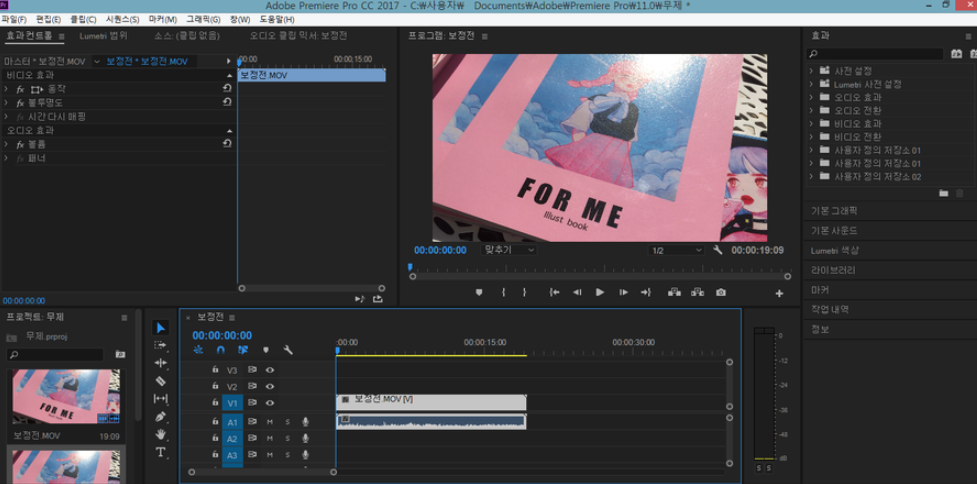Play the program monitor video
This screenshot has height=484, width=977.
(599, 292)
